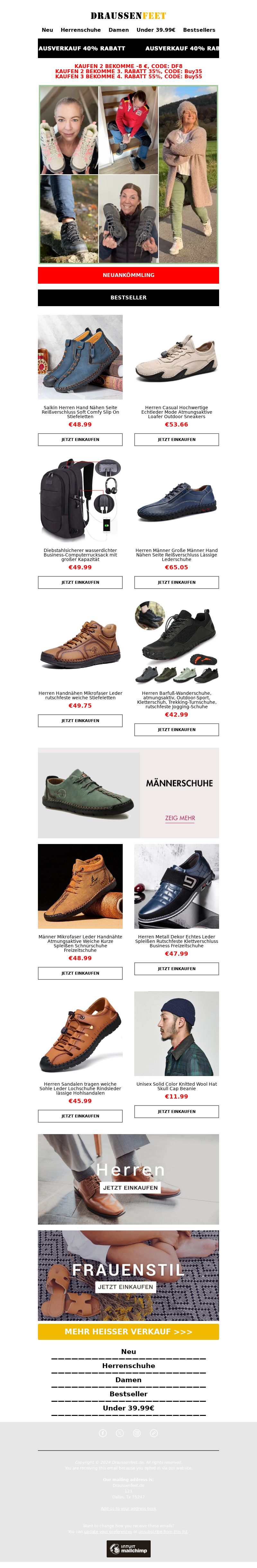The height and width of the screenshot is (1568, 257).
Task: Click JETZT EINKAUFEN under the wool hat
Action: click(x=177, y=1111)
